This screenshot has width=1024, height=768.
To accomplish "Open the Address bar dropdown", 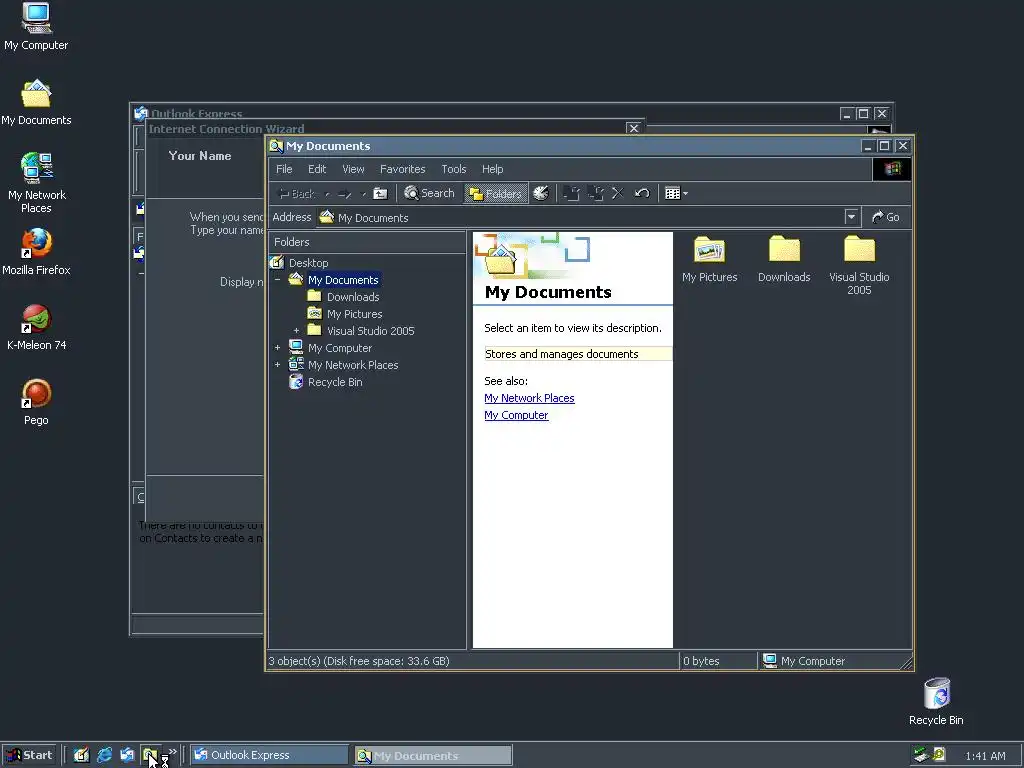I will point(851,217).
